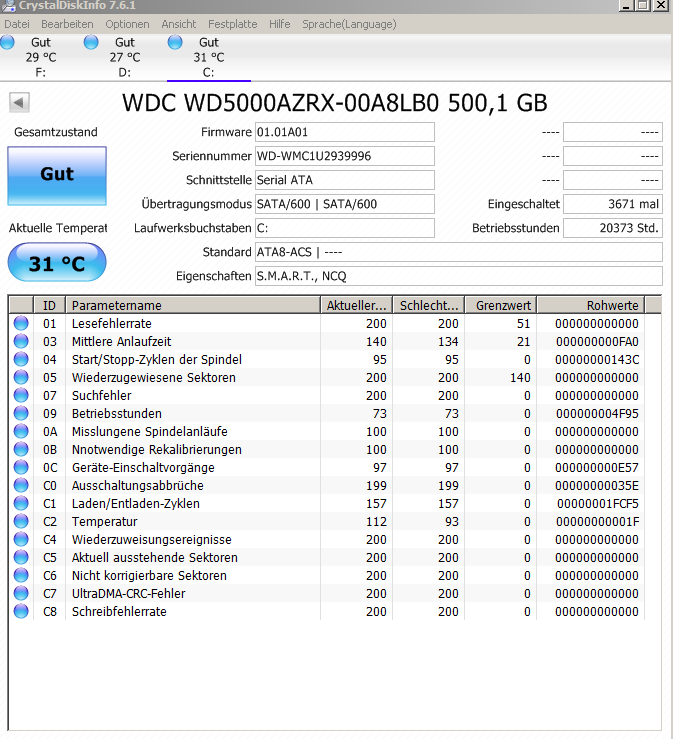Click the Schlecht column header
Viewport: 673px width, 739px height.
(x=428, y=305)
